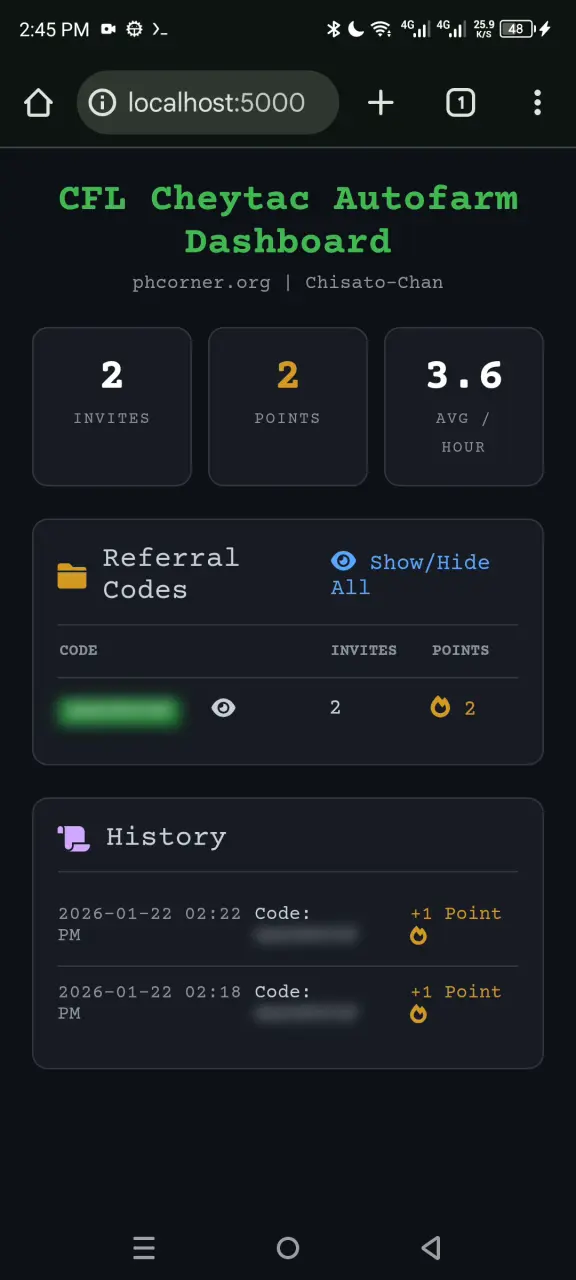Click the INVITES column header in table
576x1280 pixels.
364,650
